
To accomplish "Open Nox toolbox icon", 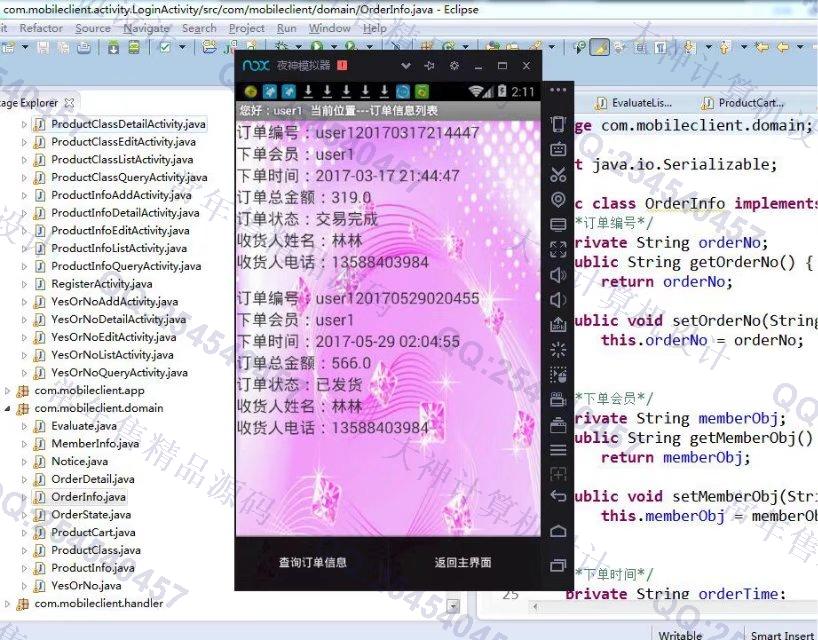I will (x=558, y=425).
